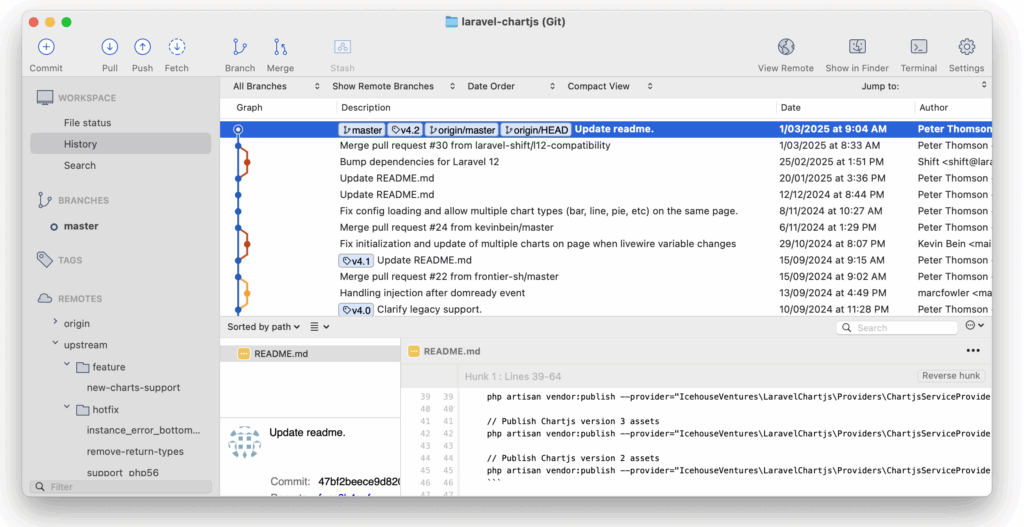Click the Pull toolbar icon
This screenshot has width=1024, height=527.
[x=110, y=47]
